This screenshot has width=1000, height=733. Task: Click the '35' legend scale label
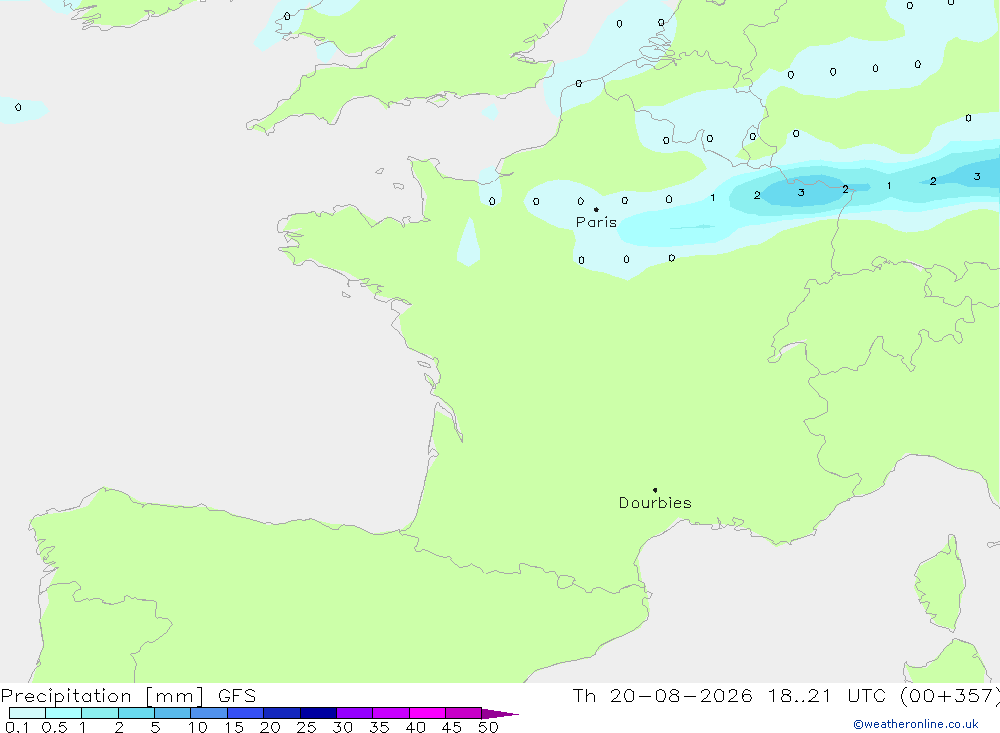click(379, 727)
